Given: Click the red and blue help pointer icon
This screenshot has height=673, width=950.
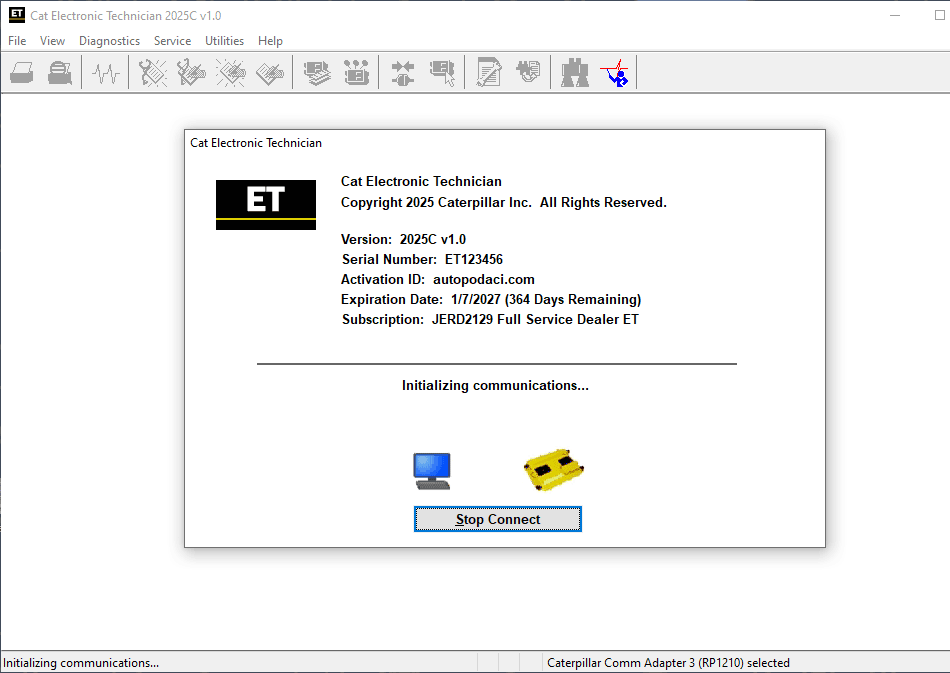Looking at the screenshot, I should coord(614,73).
